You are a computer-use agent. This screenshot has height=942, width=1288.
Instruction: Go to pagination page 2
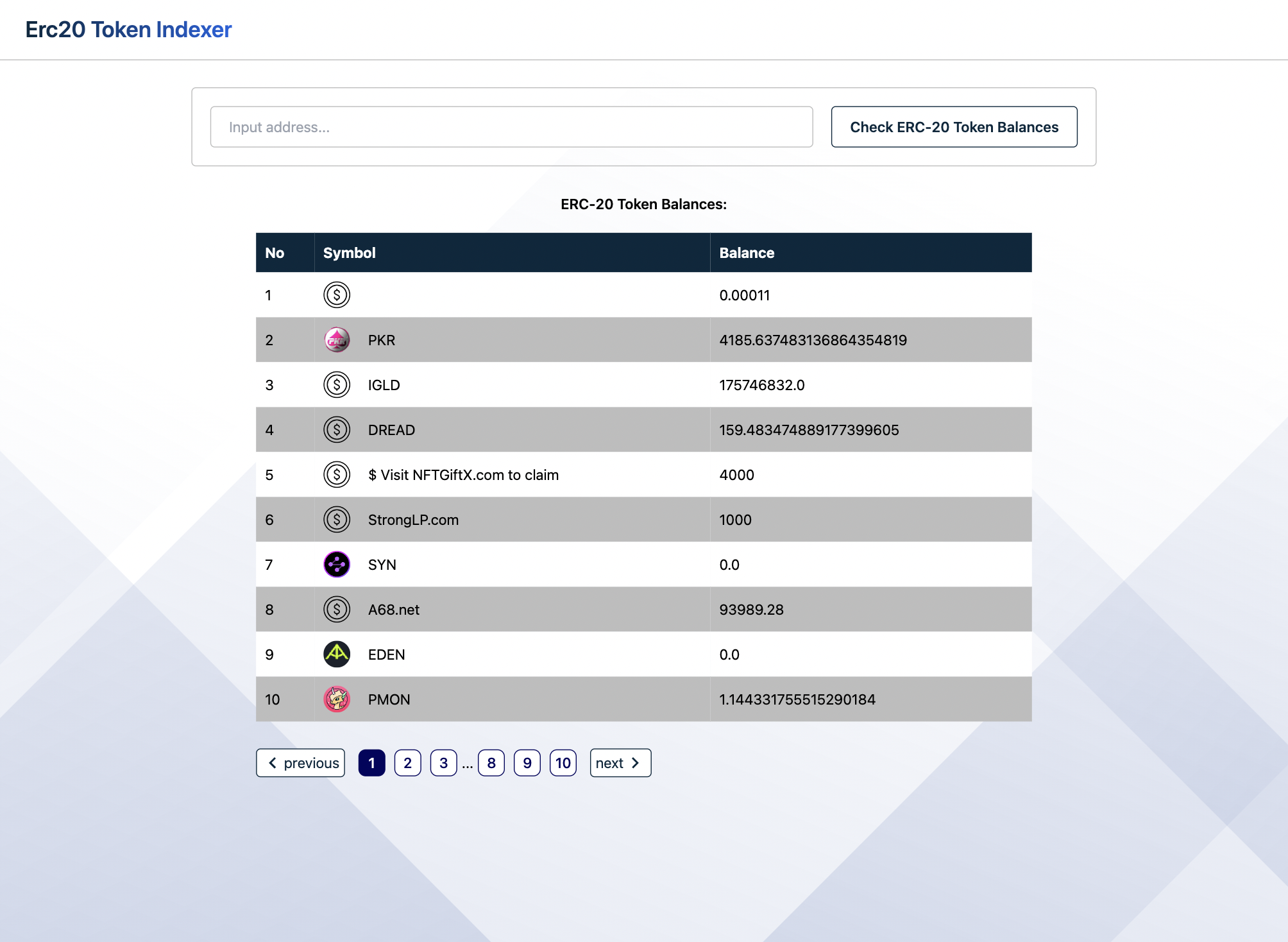(407, 763)
